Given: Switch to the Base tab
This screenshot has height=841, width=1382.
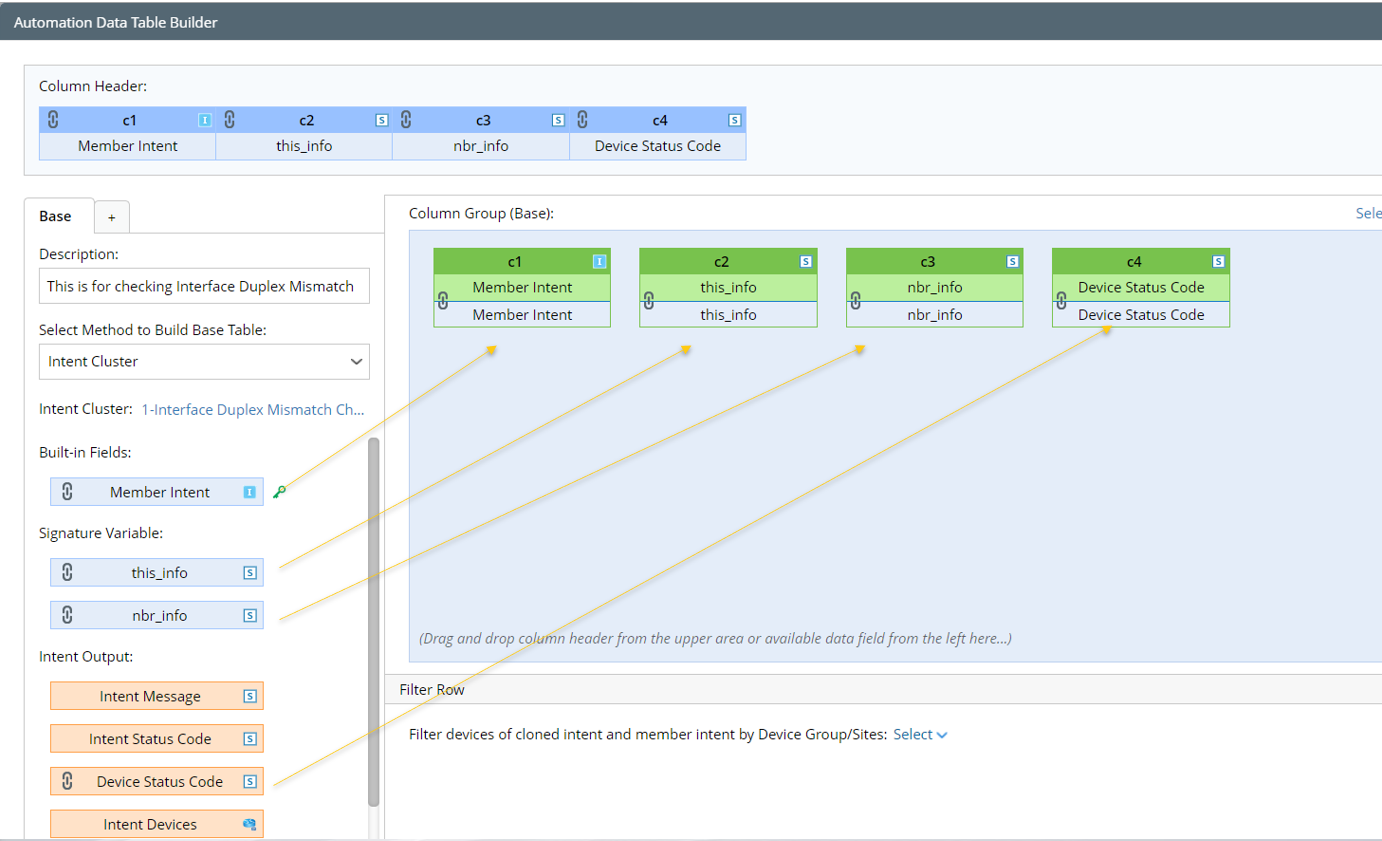Looking at the screenshot, I should (55, 216).
